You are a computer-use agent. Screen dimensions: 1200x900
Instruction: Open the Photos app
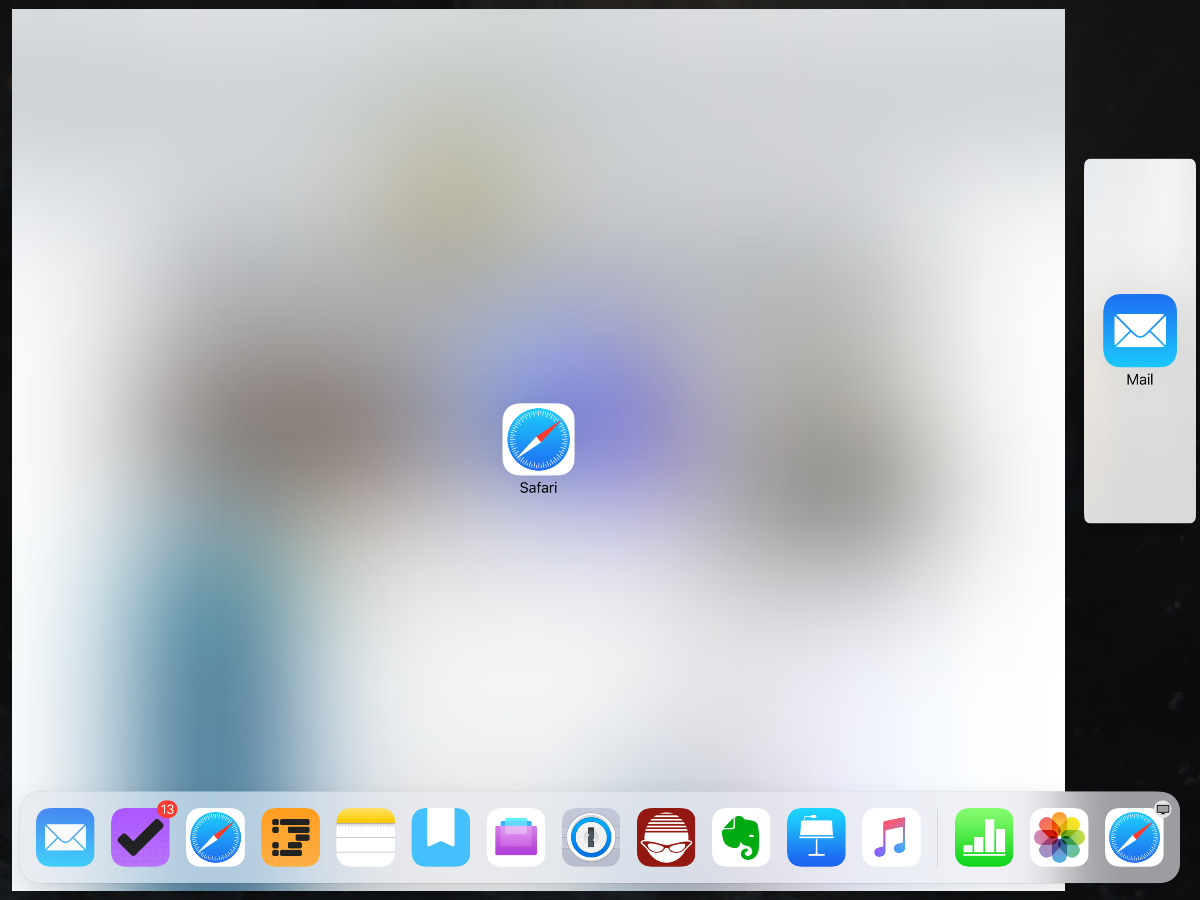[x=1059, y=837]
